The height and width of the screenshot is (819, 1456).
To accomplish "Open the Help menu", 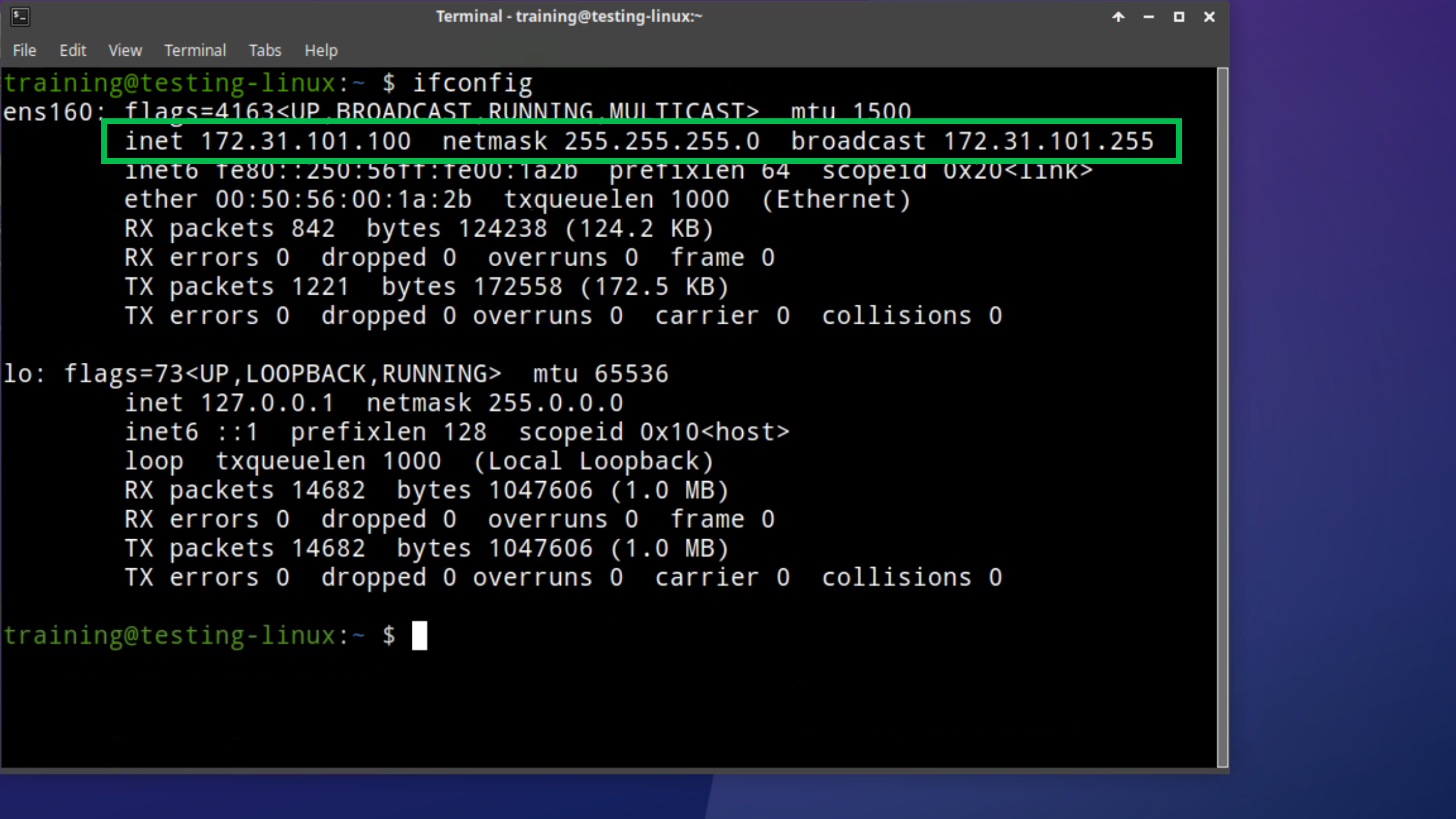I will (x=321, y=51).
